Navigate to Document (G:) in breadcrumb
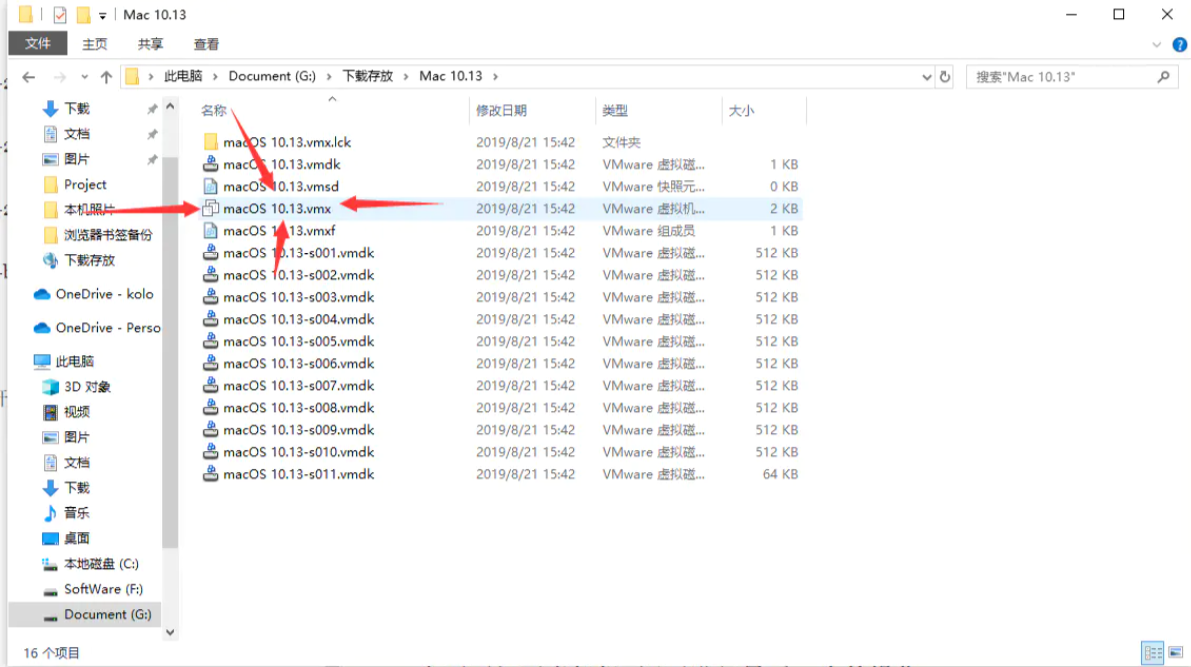The image size is (1191, 667). point(272,77)
